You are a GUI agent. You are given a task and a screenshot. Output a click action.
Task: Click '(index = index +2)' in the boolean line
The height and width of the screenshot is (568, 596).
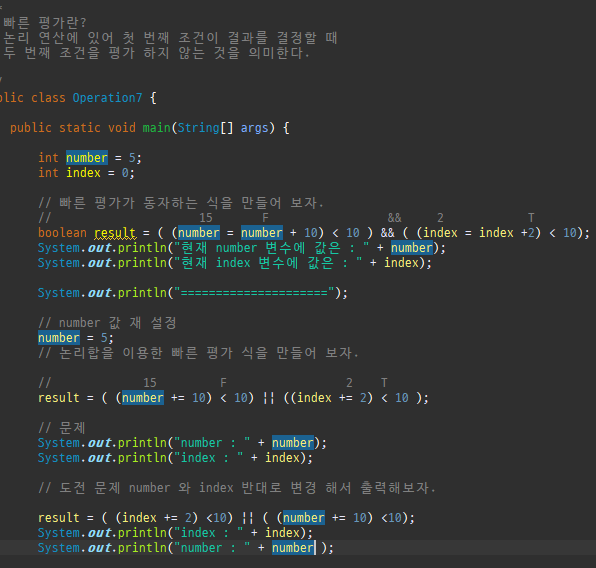tap(479, 233)
